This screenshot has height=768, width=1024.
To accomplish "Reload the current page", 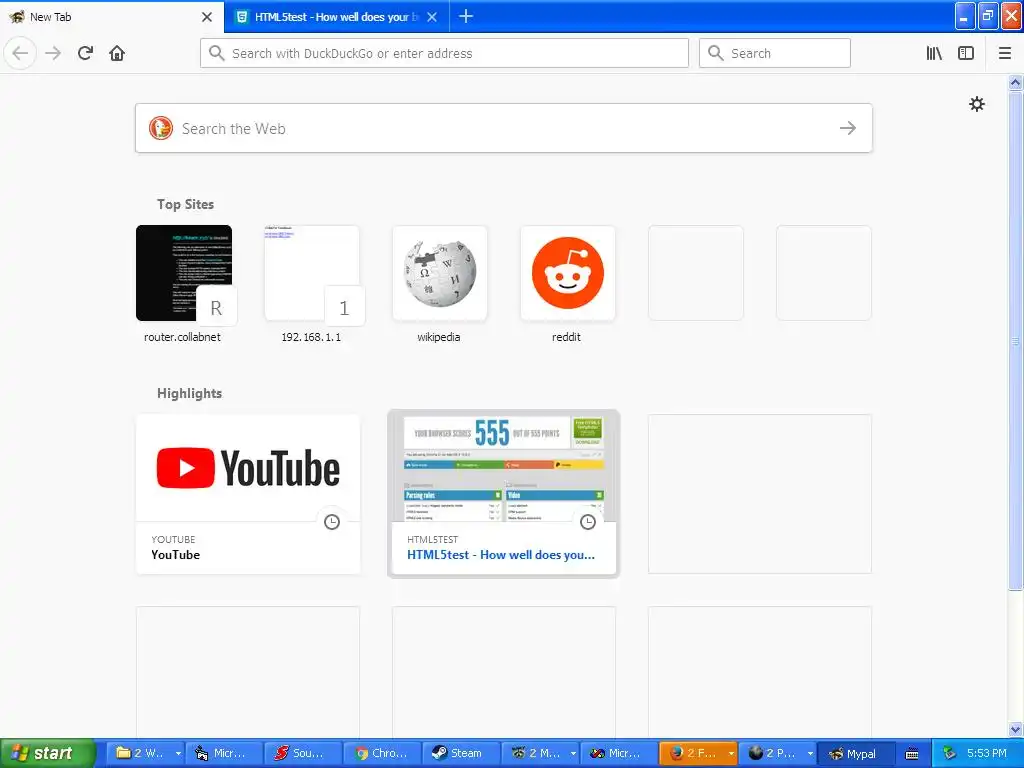I will click(85, 53).
